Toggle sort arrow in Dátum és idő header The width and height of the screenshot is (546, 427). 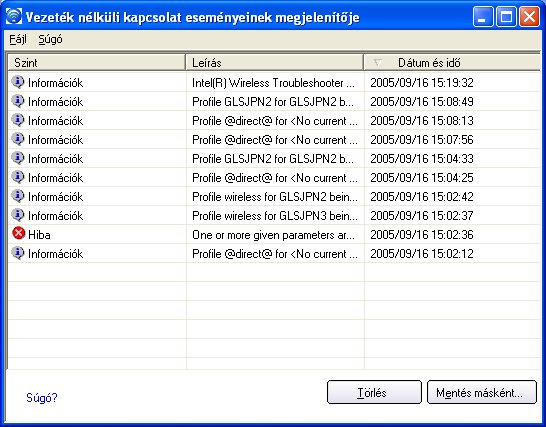[377, 63]
